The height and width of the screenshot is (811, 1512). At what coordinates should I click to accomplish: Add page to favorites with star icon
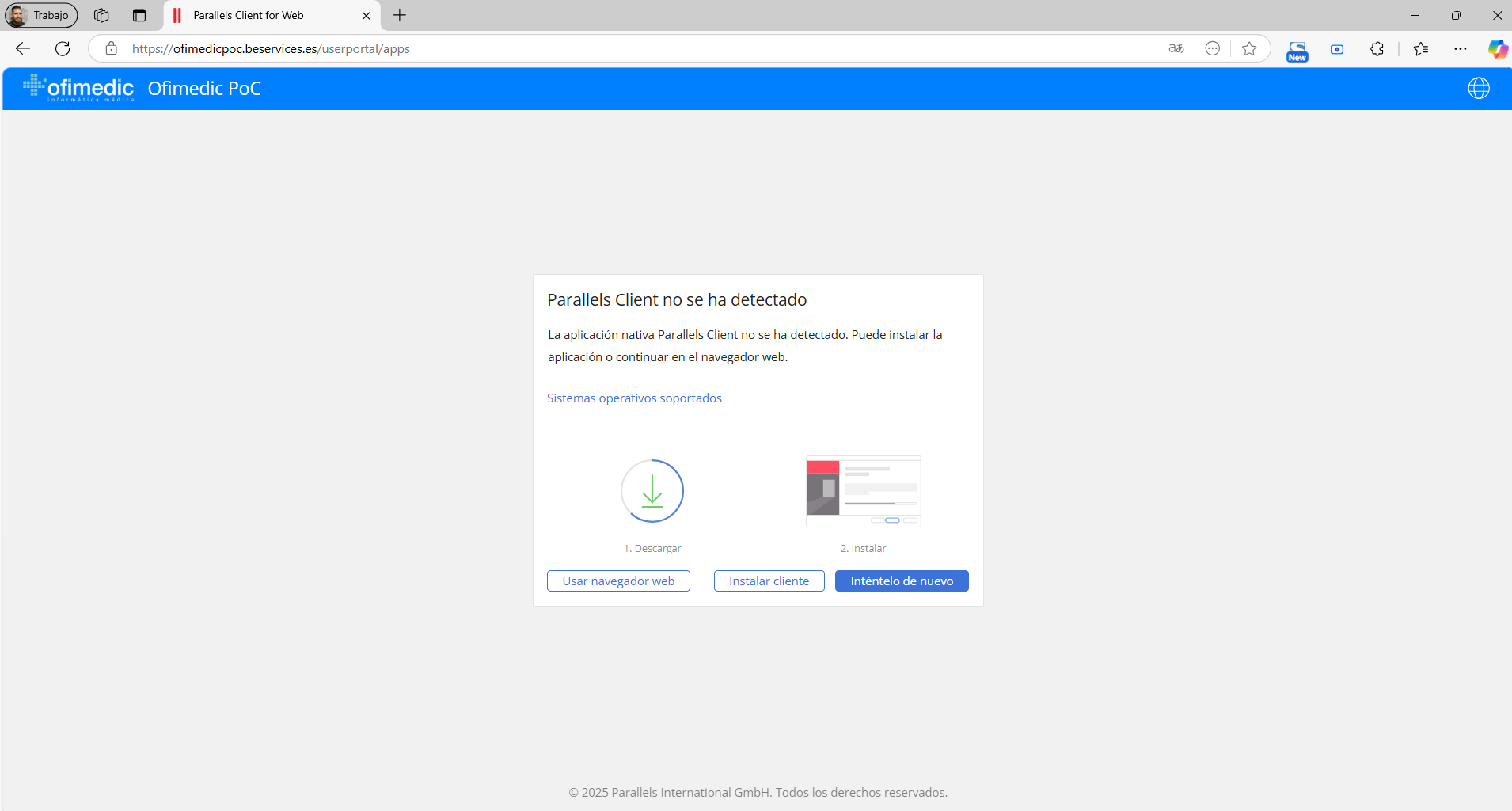(x=1249, y=48)
